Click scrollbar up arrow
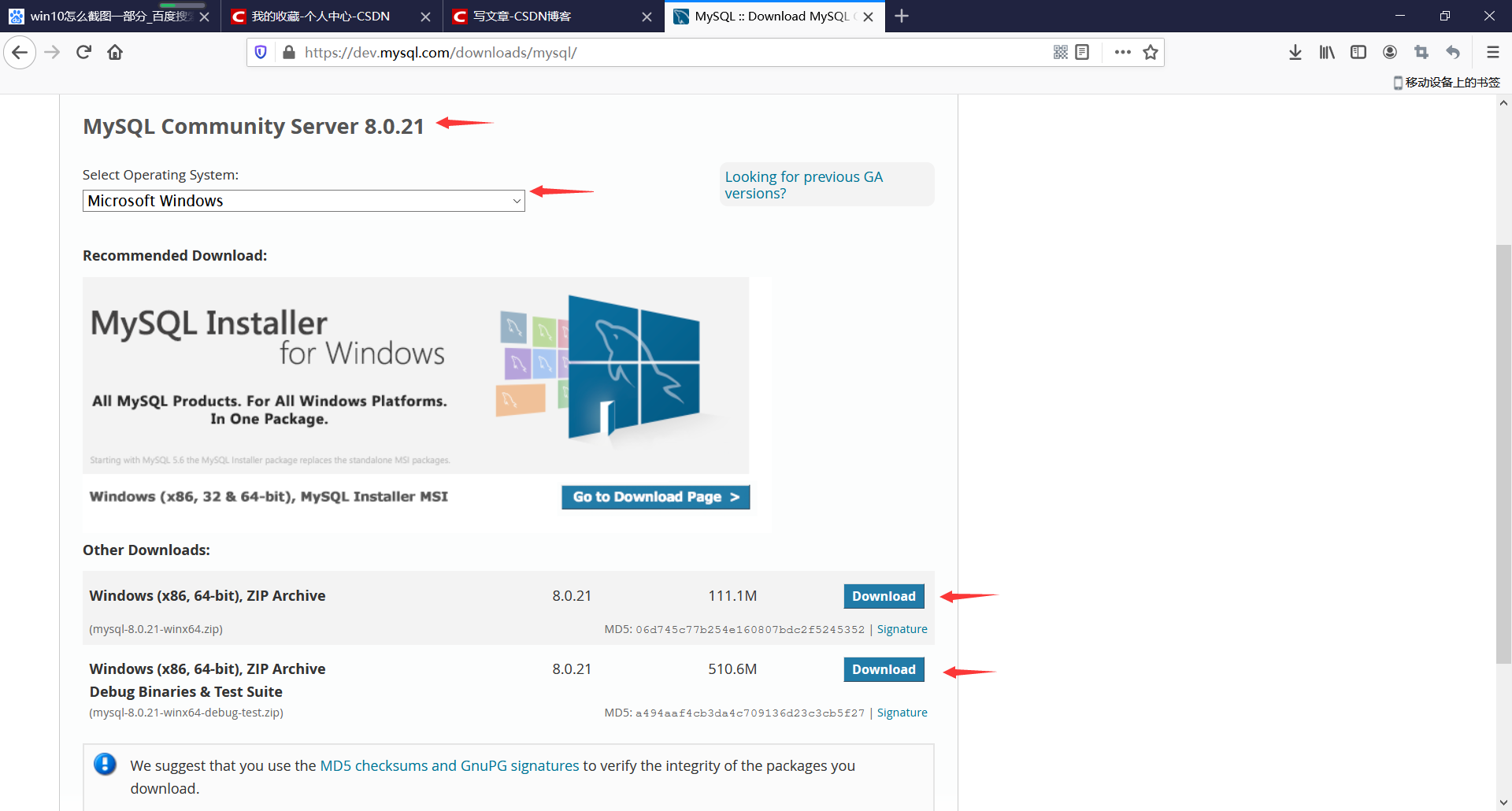1512x811 pixels. point(1503,103)
